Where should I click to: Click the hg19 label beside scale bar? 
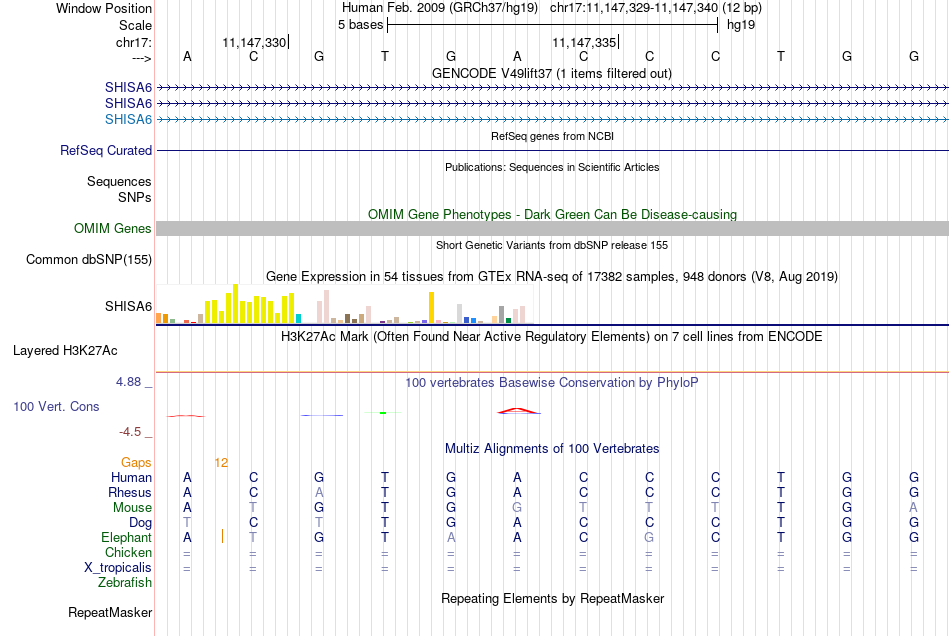pos(740,25)
